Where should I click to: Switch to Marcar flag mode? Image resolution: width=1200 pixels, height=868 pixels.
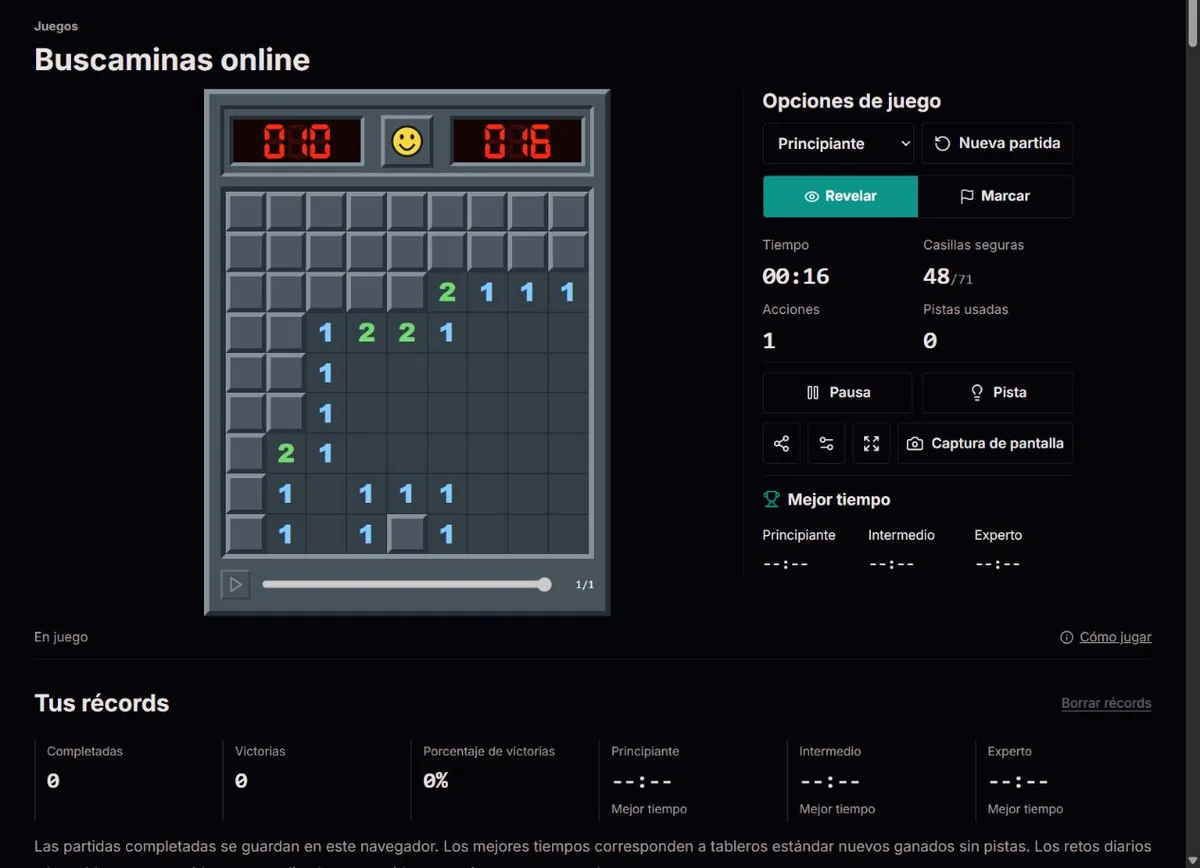pos(995,196)
